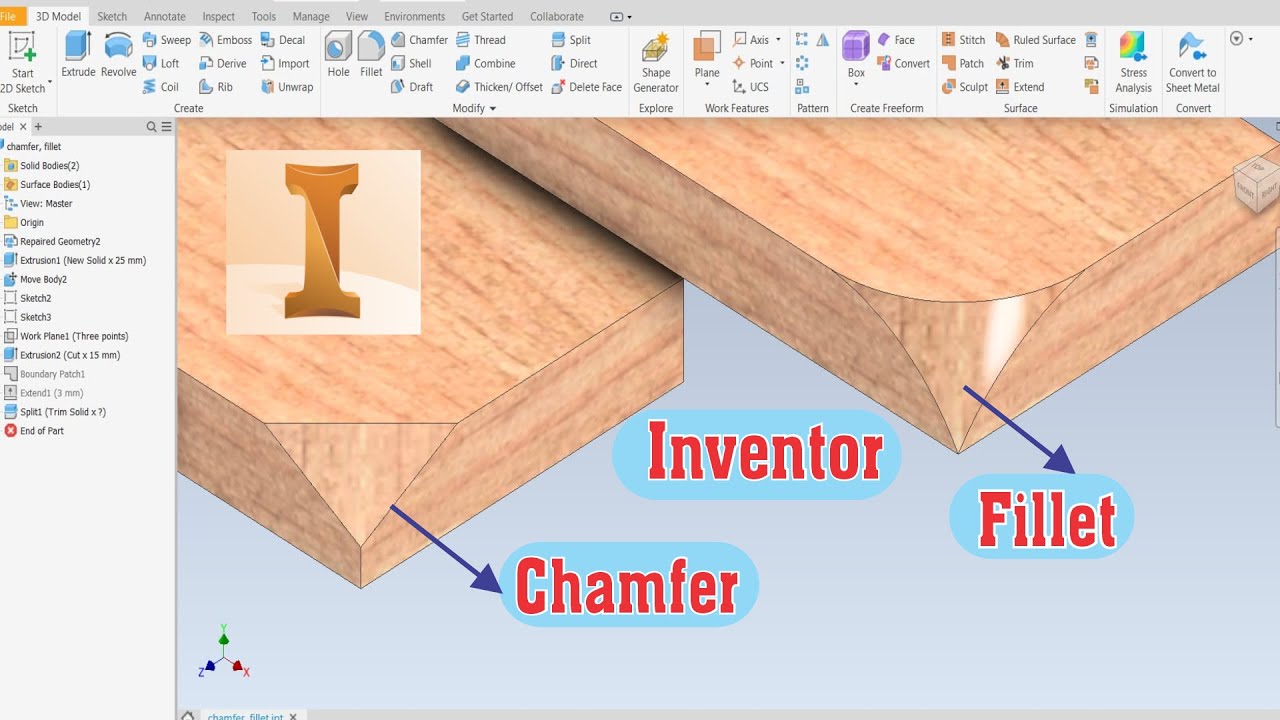
Task: Click the freeform Face tool
Action: click(x=896, y=40)
